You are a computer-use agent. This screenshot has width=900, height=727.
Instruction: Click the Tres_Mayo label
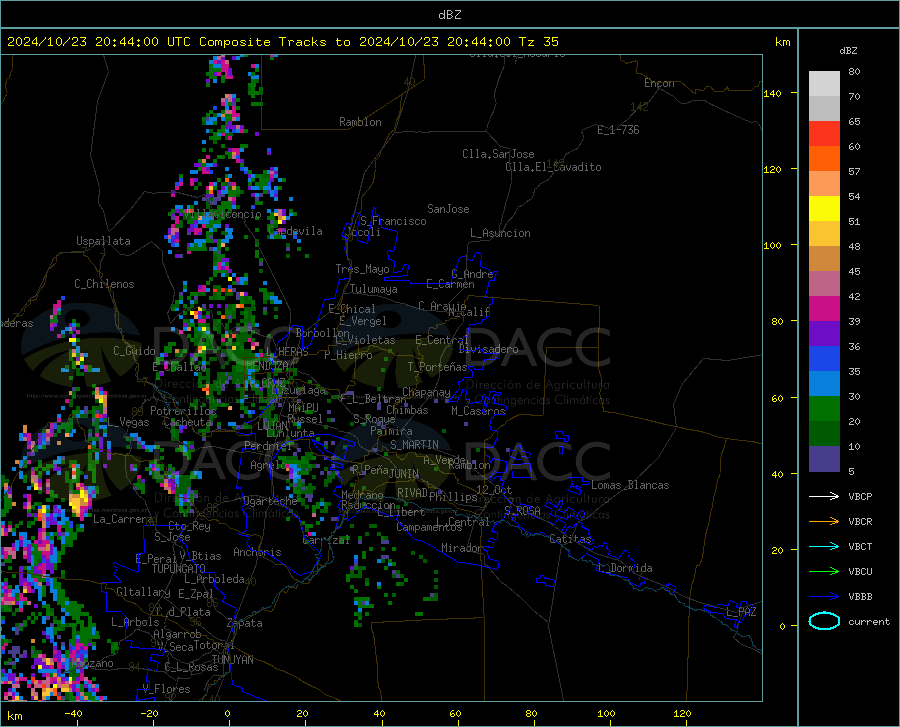click(362, 269)
